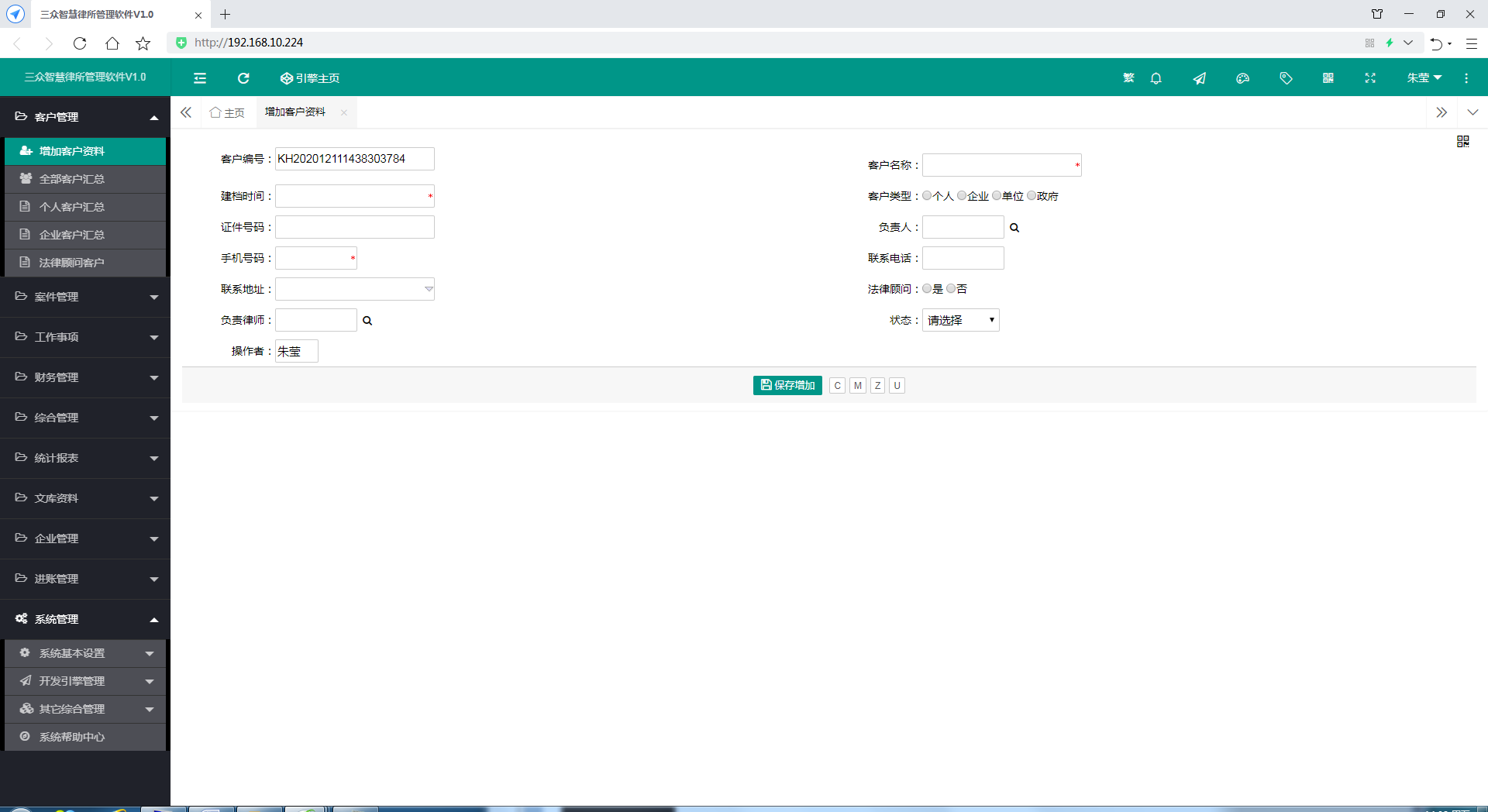
Task: Select 企业 customer type radio button
Action: pos(962,196)
